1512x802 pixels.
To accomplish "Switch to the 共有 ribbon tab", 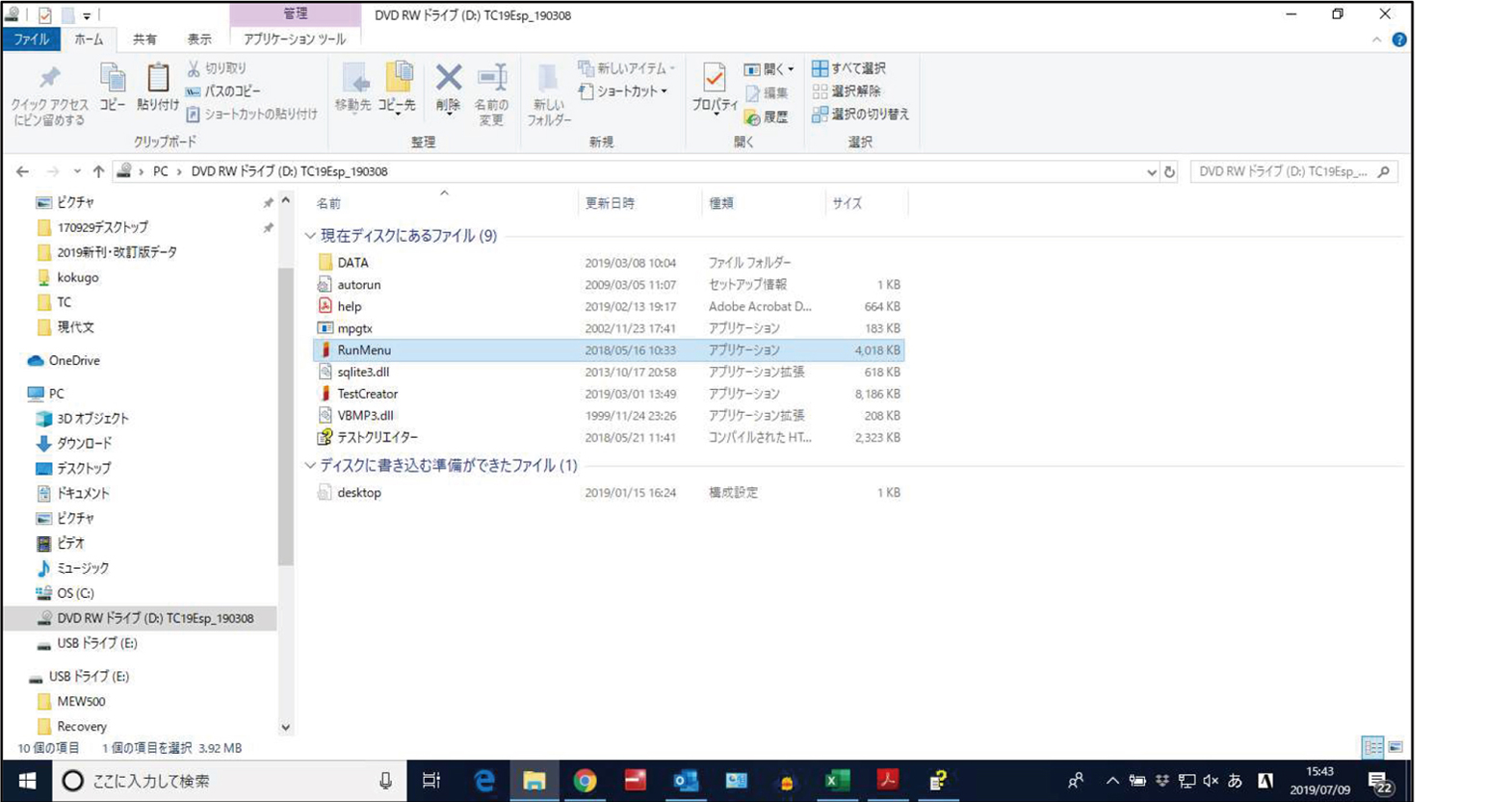I will coord(144,39).
